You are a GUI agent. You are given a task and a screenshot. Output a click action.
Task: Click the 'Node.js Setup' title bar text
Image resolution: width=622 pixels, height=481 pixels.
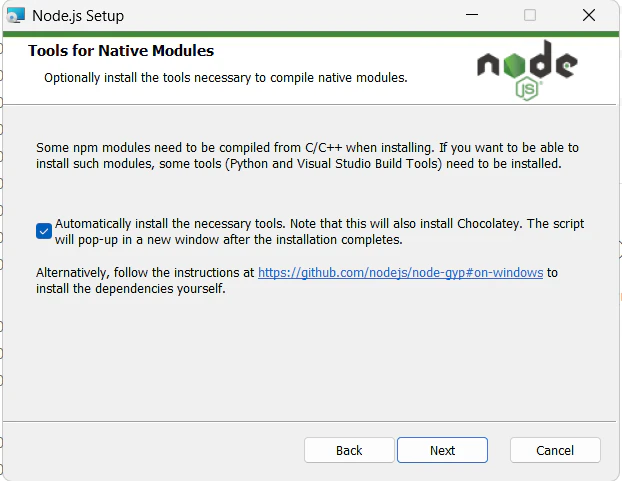[78, 16]
